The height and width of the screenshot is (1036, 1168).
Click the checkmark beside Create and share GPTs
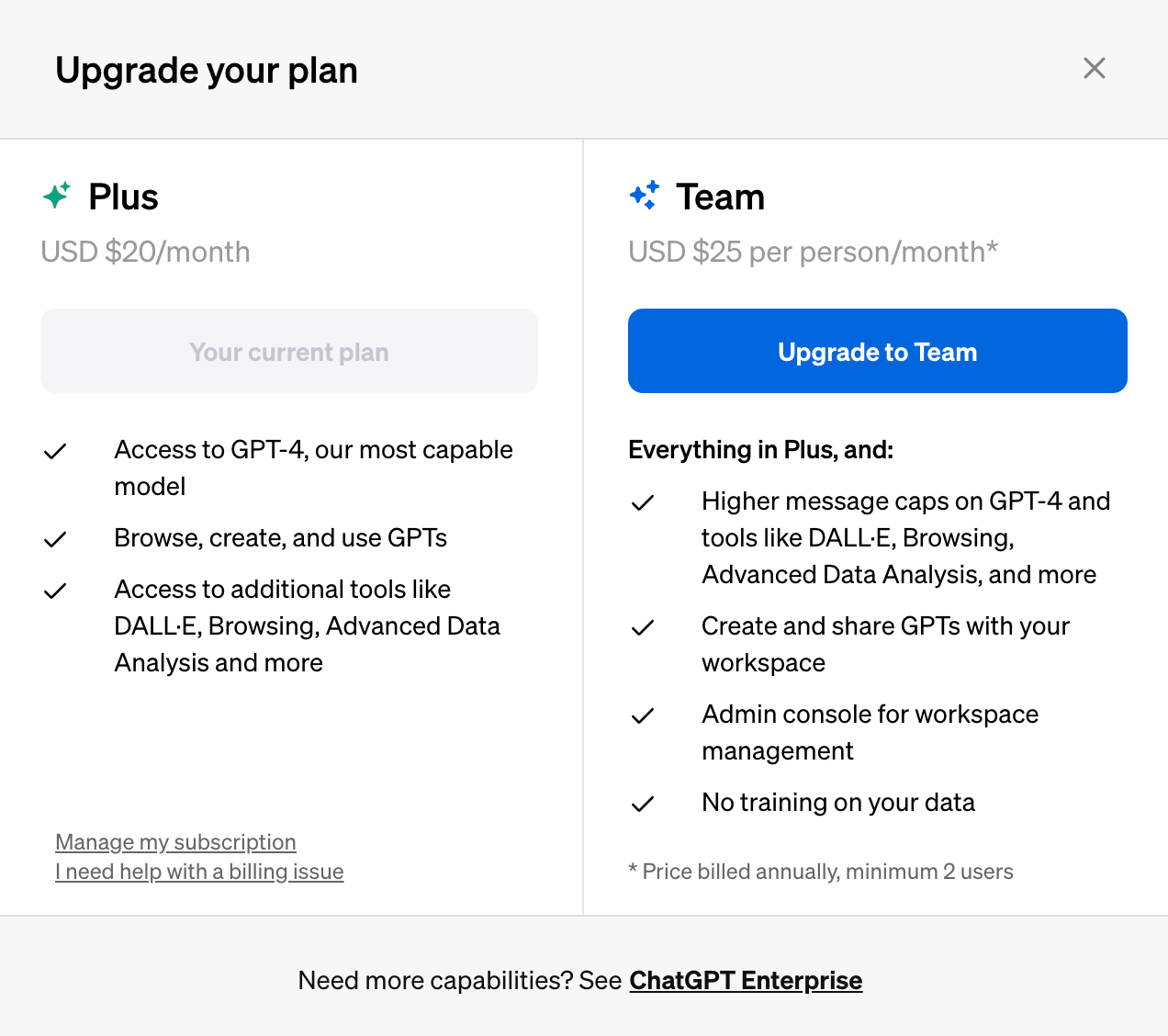pyautogui.click(x=643, y=627)
